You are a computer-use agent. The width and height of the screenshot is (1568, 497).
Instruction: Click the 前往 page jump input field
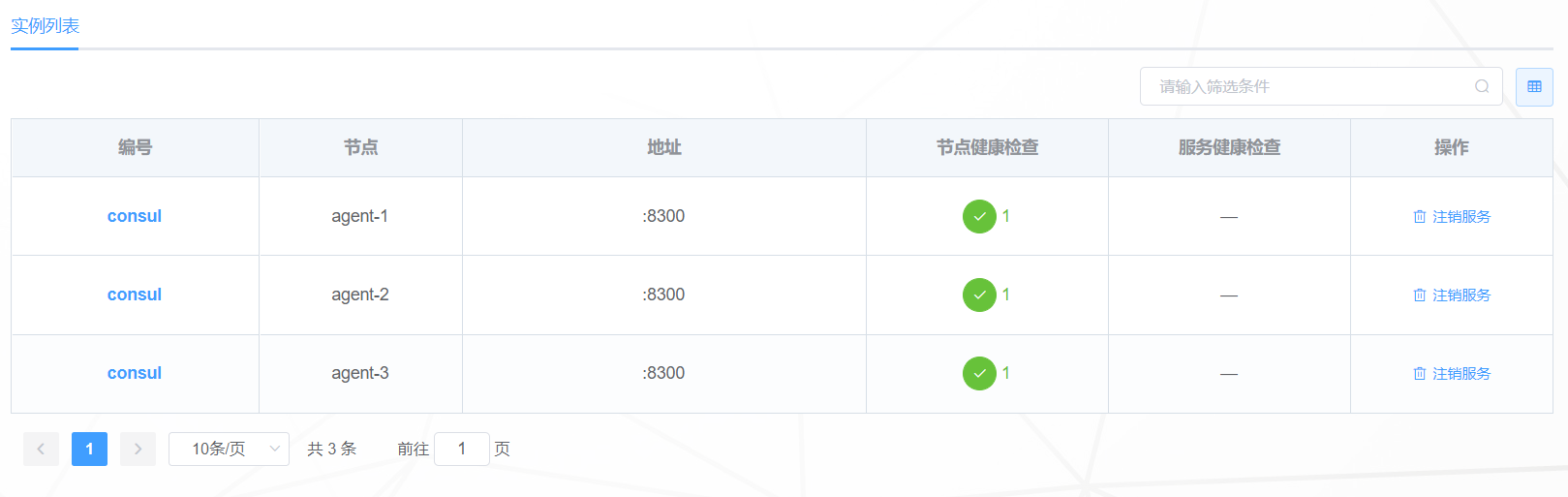(462, 449)
